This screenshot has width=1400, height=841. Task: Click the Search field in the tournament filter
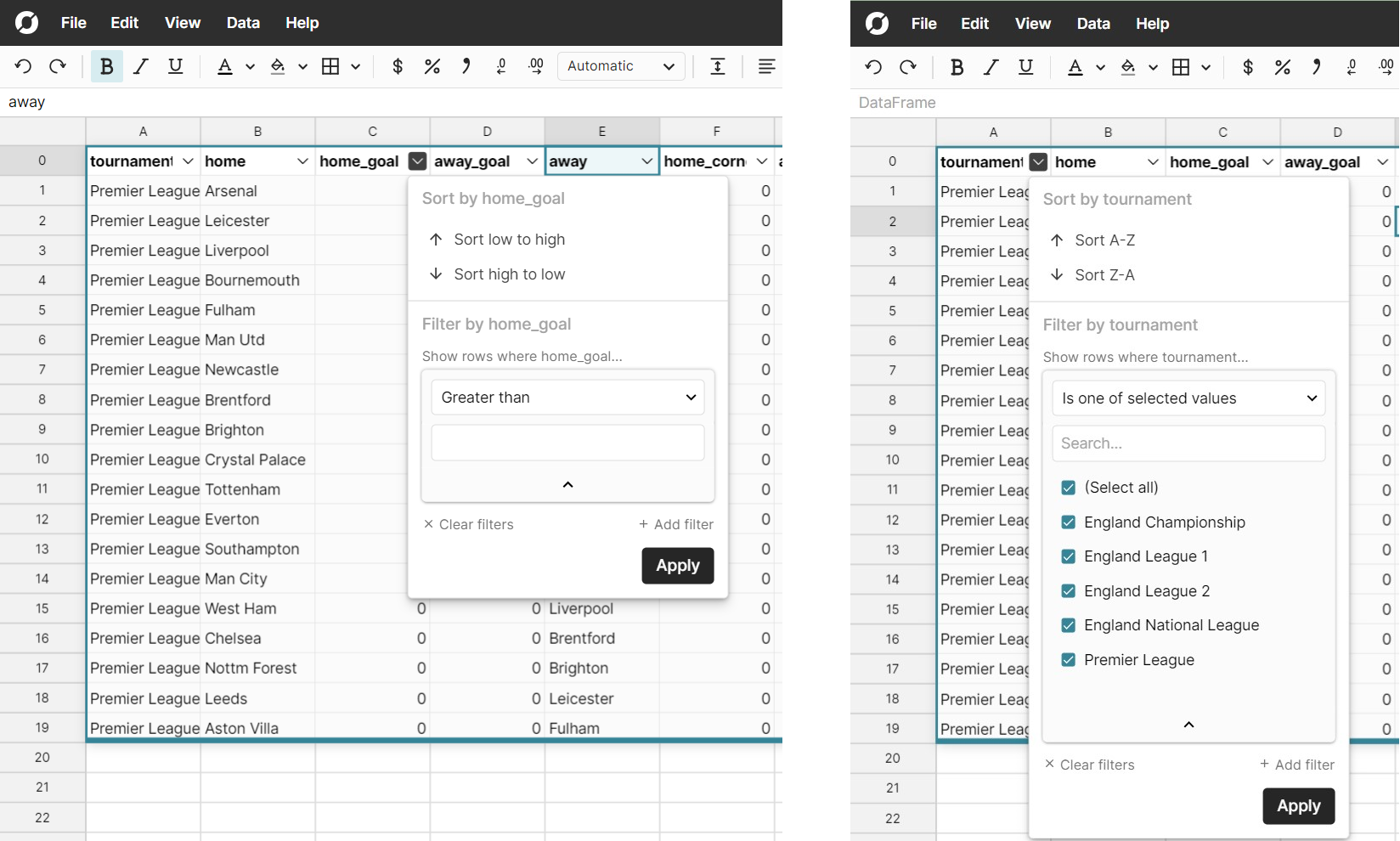(x=1188, y=443)
